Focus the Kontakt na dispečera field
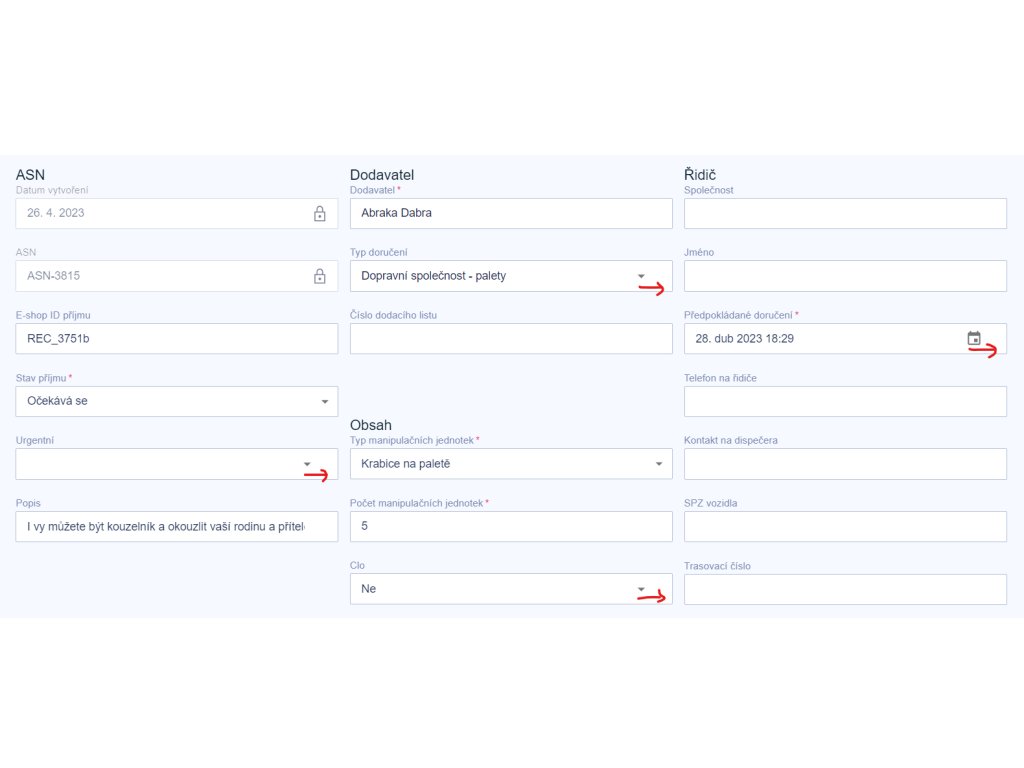The width and height of the screenshot is (1024, 768). tap(846, 464)
